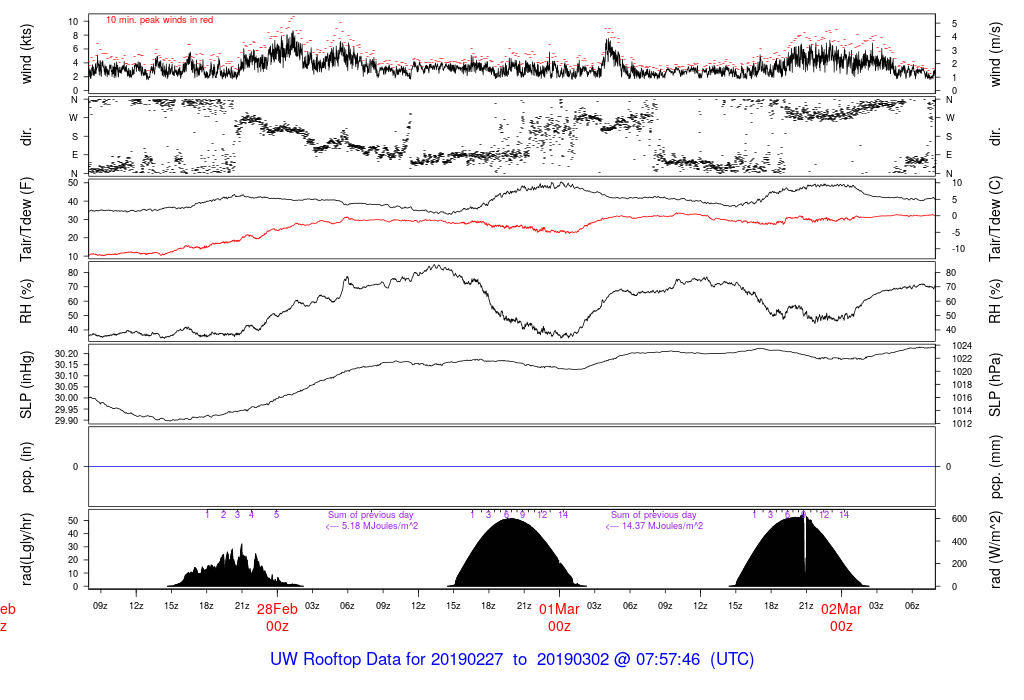1024x700 pixels.
Task: Click the left 'dir.' axis label
Action: point(26,136)
